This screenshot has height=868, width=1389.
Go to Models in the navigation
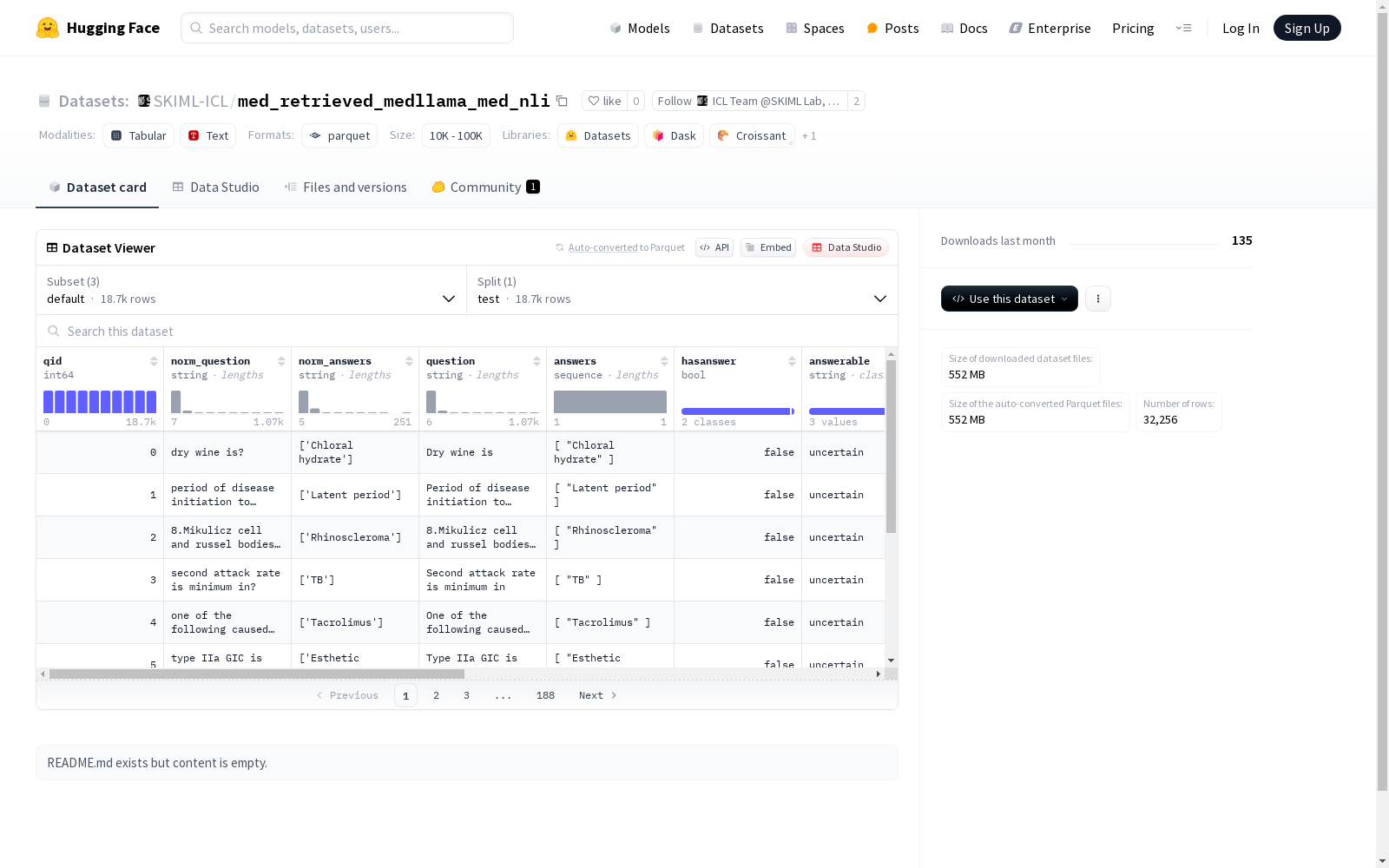(x=640, y=28)
